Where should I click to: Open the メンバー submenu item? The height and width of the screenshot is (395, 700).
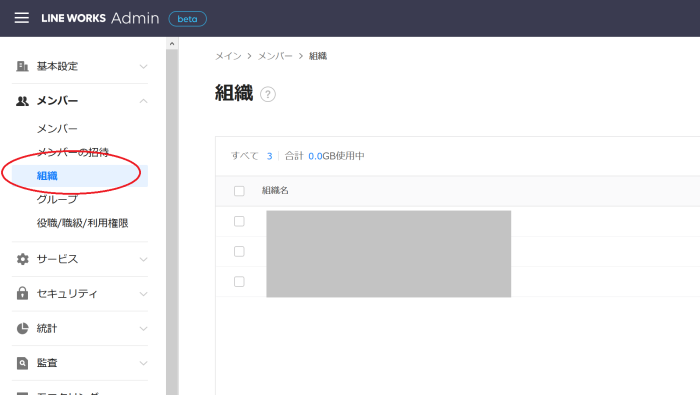coord(57,129)
